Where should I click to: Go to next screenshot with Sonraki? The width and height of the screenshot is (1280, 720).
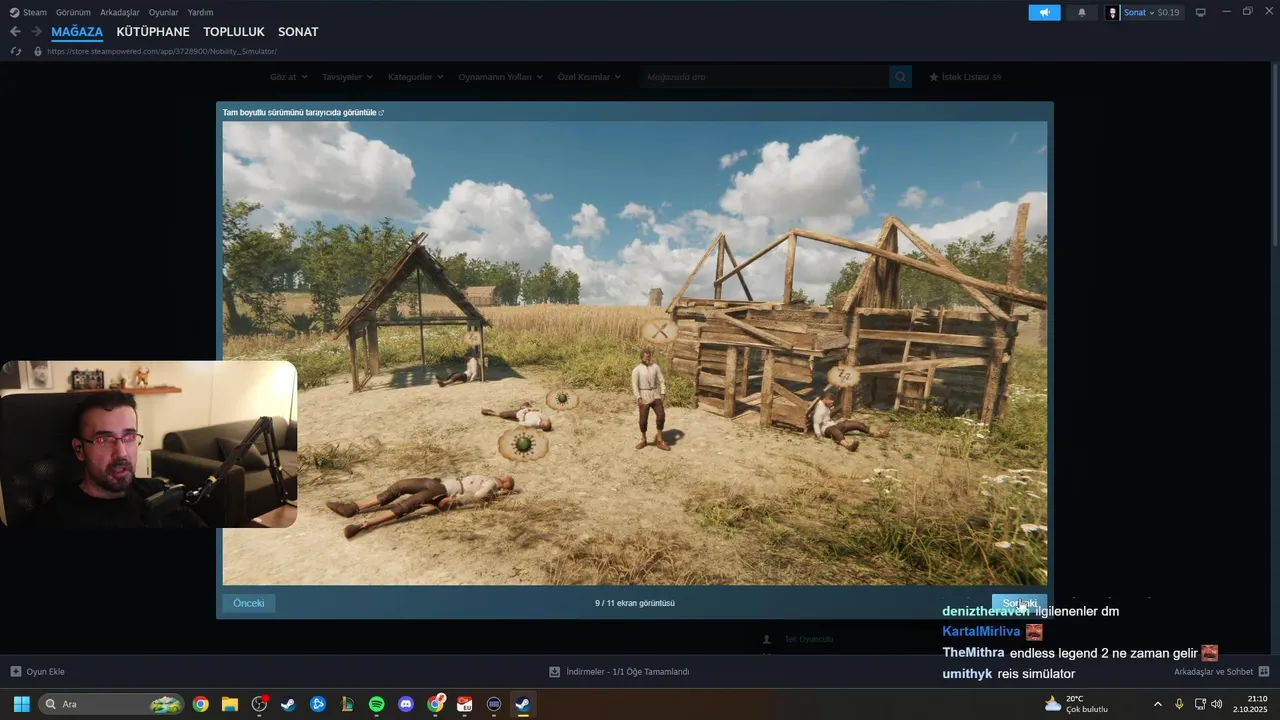[1019, 603]
